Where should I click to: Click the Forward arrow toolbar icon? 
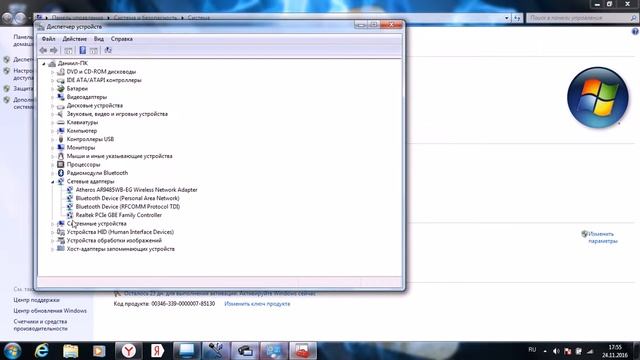pyautogui.click(x=53, y=50)
